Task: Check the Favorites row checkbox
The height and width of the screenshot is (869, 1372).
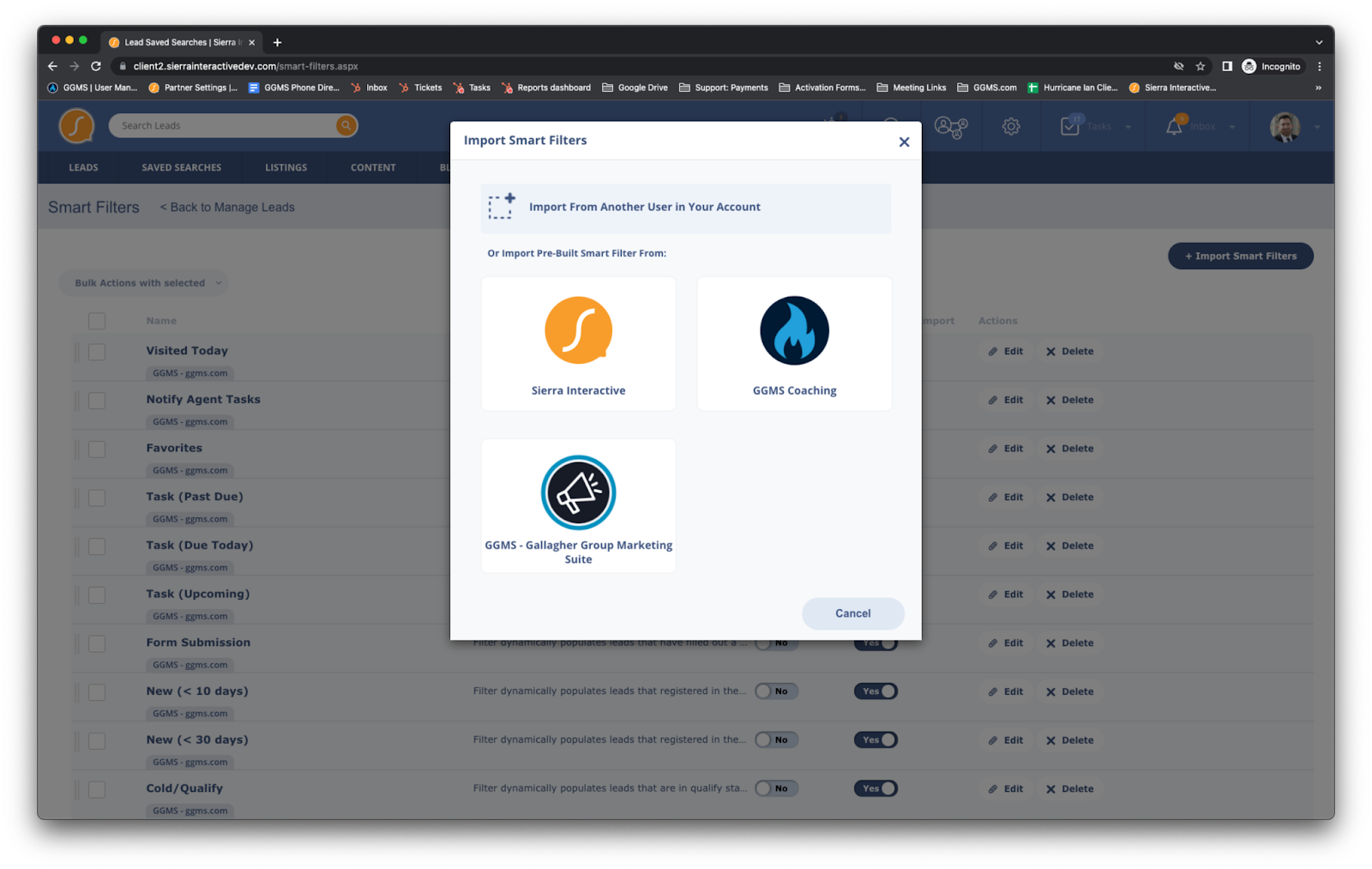Action: (x=97, y=450)
